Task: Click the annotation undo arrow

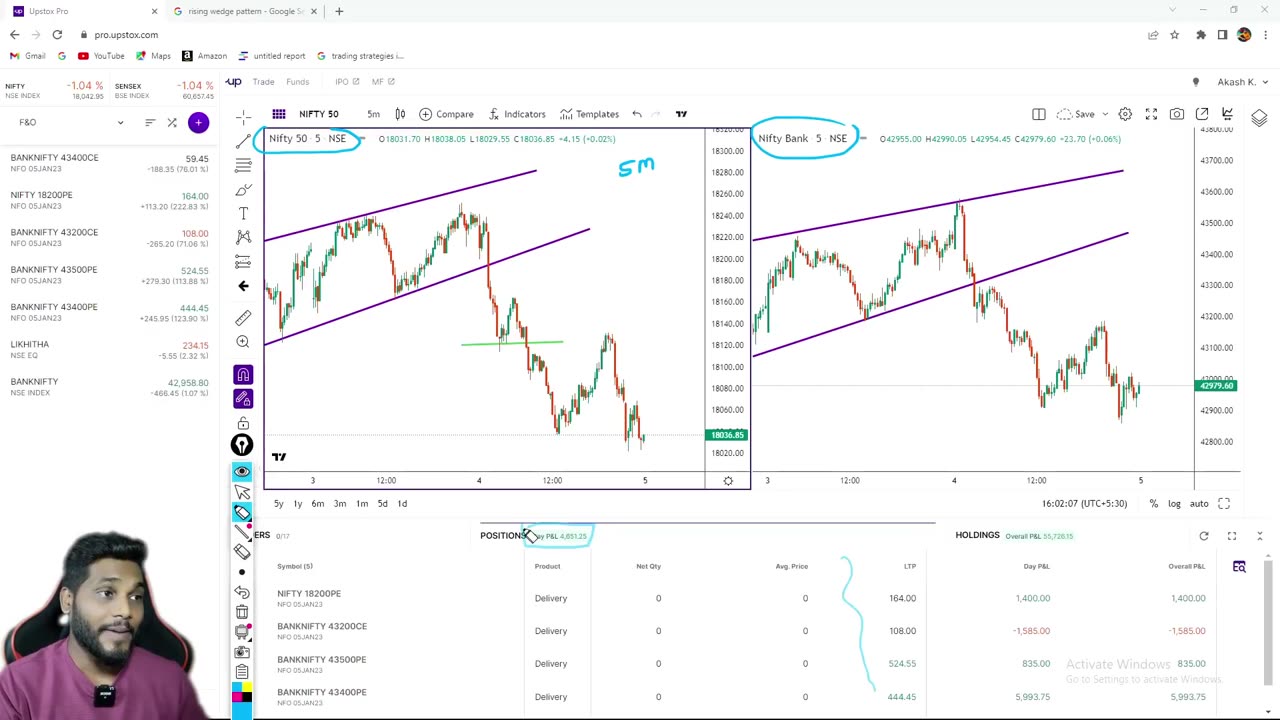Action: pyautogui.click(x=242, y=592)
